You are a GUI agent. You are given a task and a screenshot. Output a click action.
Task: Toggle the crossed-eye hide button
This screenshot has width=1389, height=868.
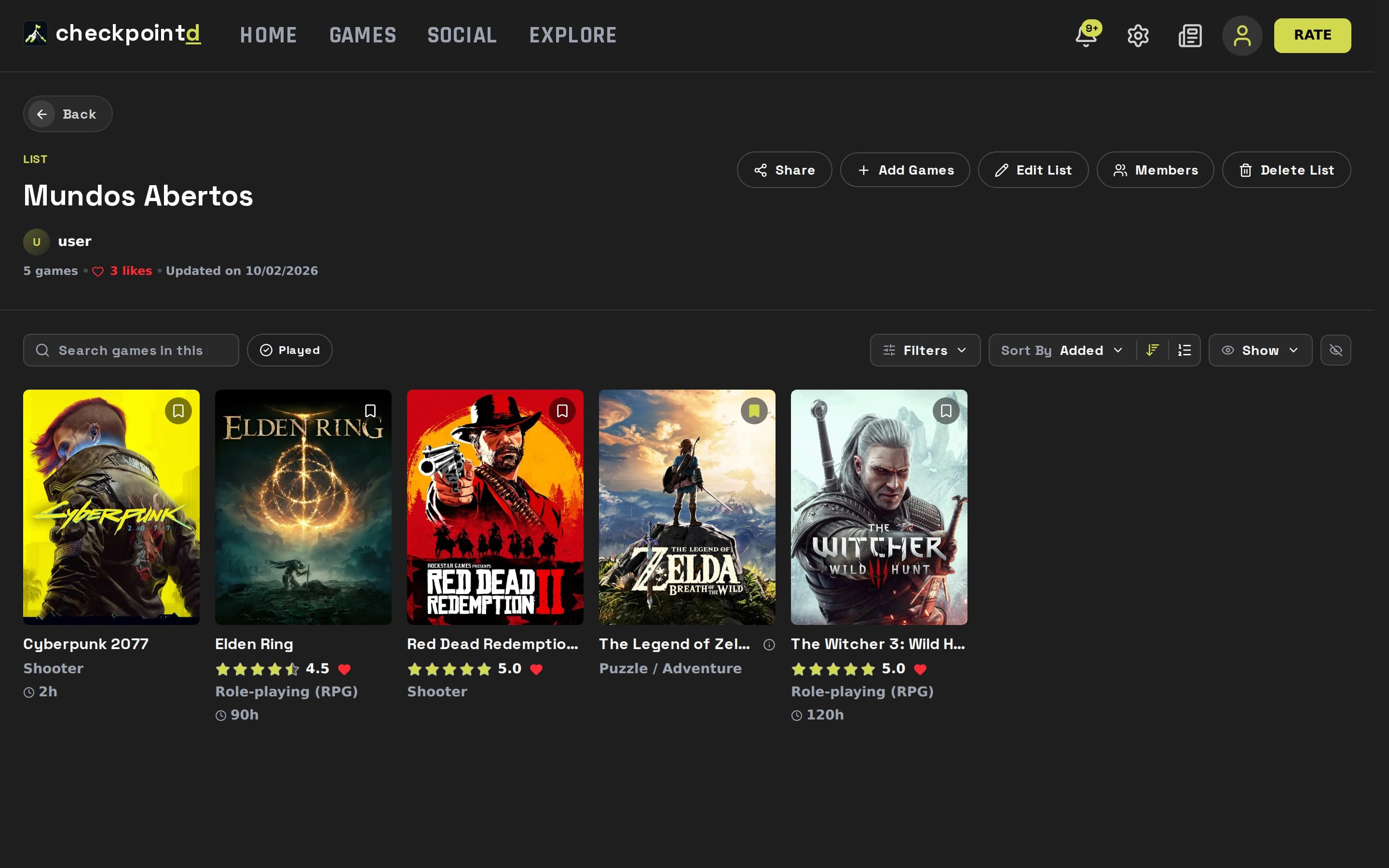click(1335, 350)
